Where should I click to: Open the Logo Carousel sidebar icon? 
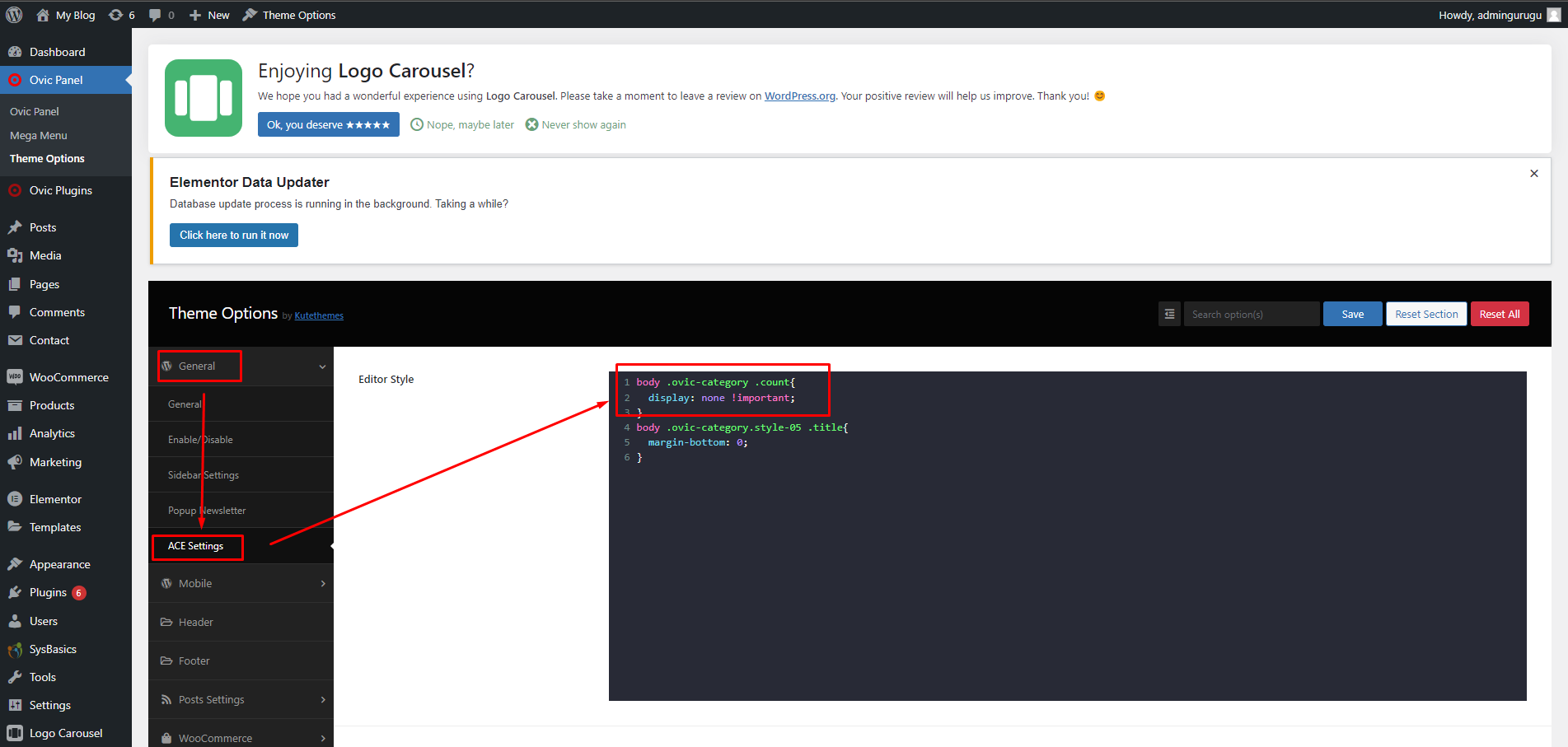[x=15, y=733]
